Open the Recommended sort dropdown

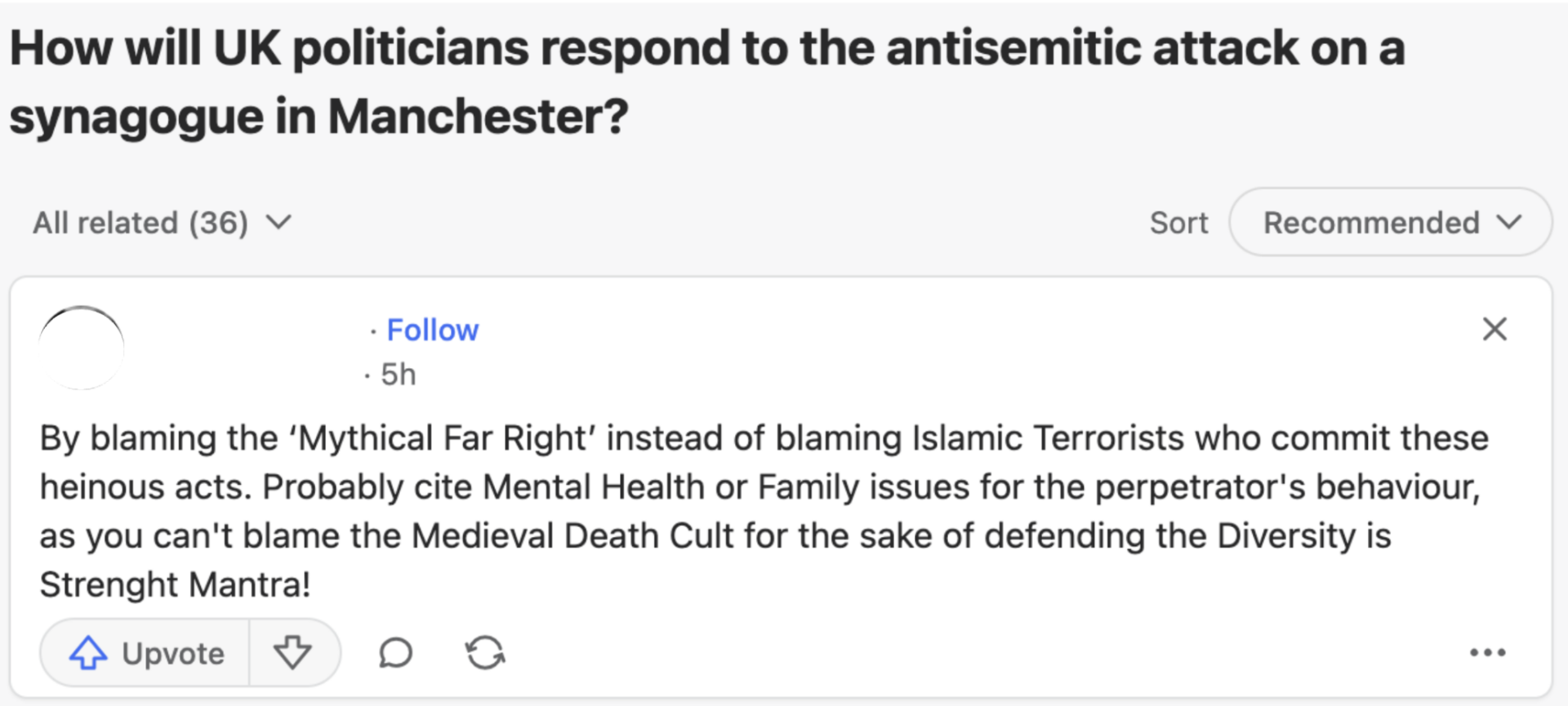click(x=1372, y=222)
